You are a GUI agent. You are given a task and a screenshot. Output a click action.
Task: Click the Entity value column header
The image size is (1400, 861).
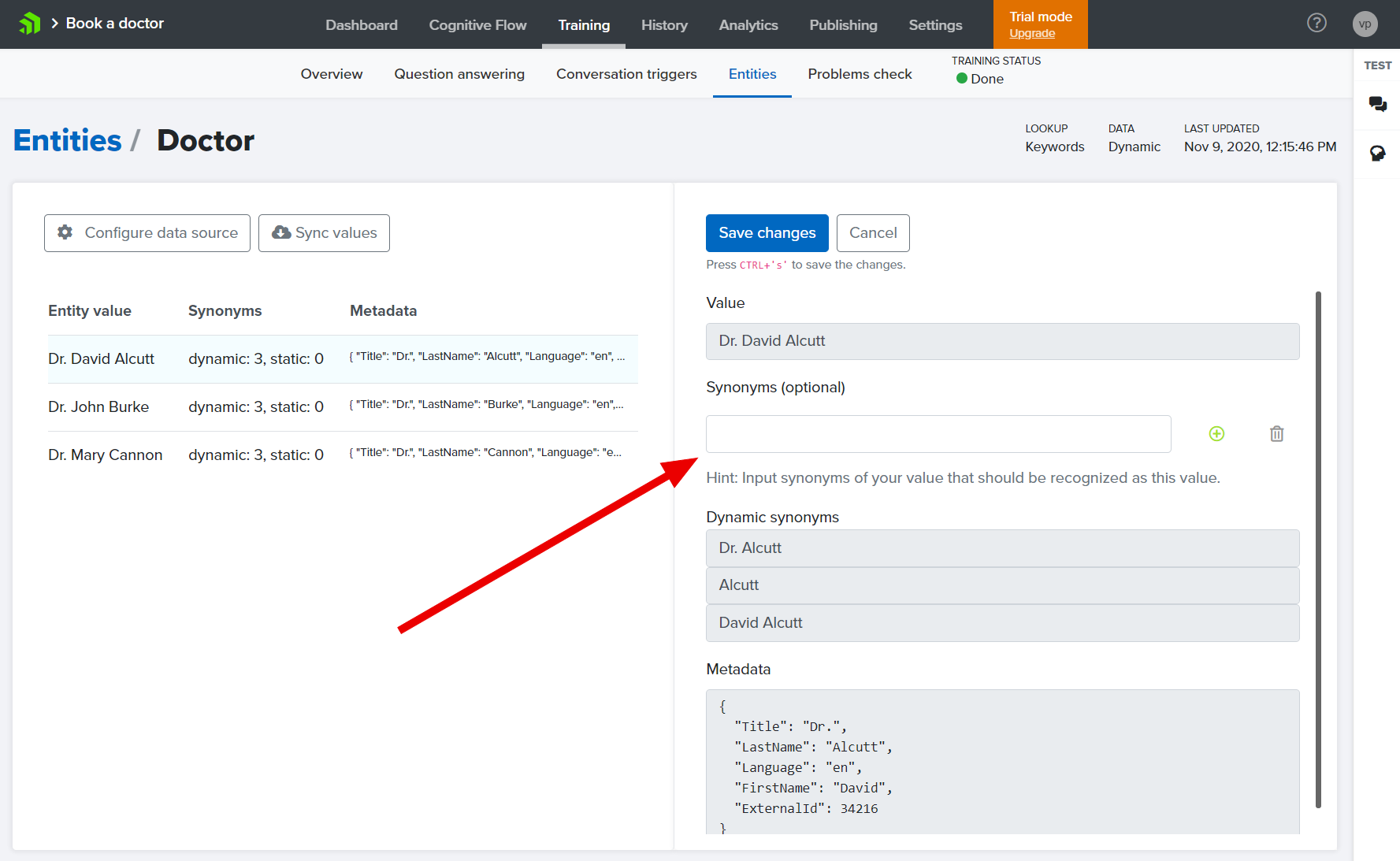(x=90, y=311)
